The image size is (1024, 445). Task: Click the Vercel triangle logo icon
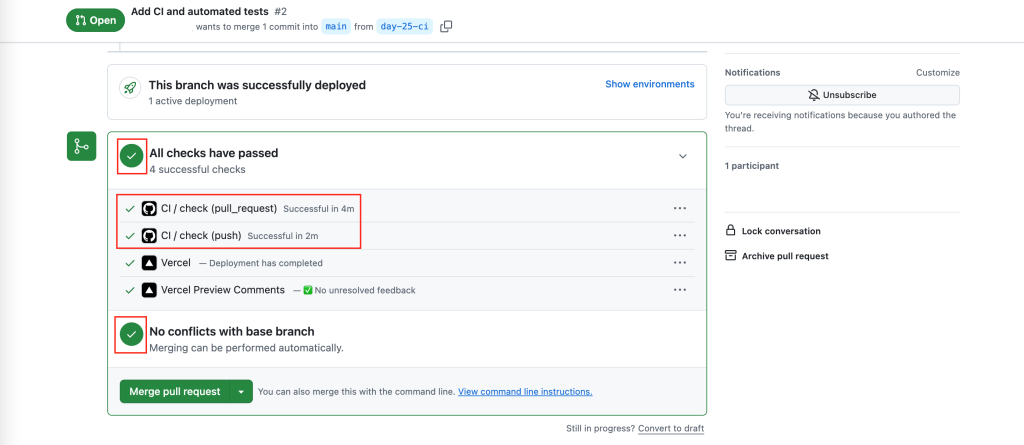click(149, 263)
